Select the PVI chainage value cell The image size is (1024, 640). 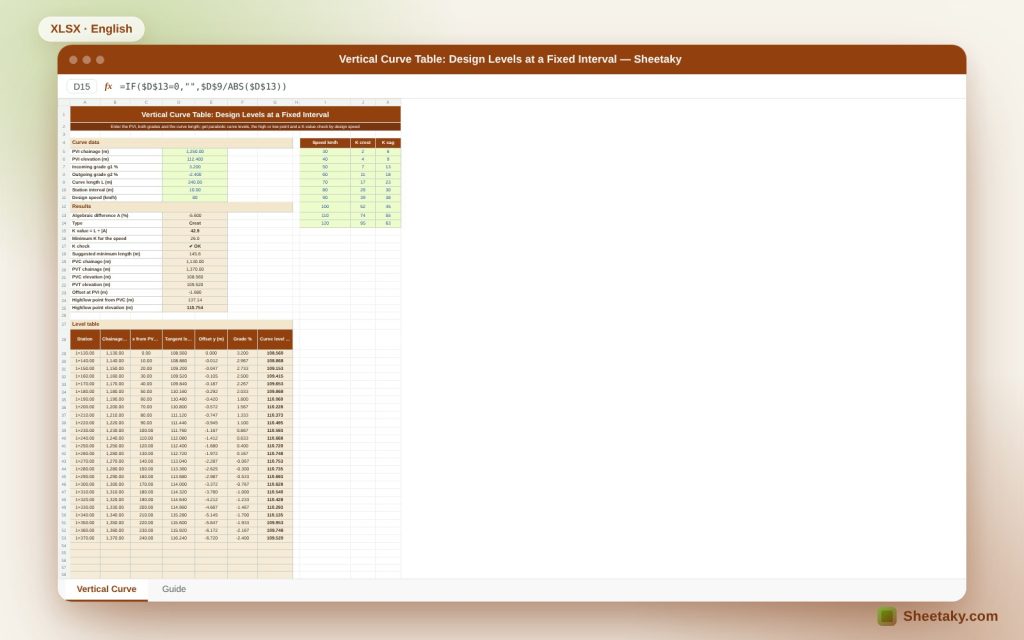click(x=195, y=152)
